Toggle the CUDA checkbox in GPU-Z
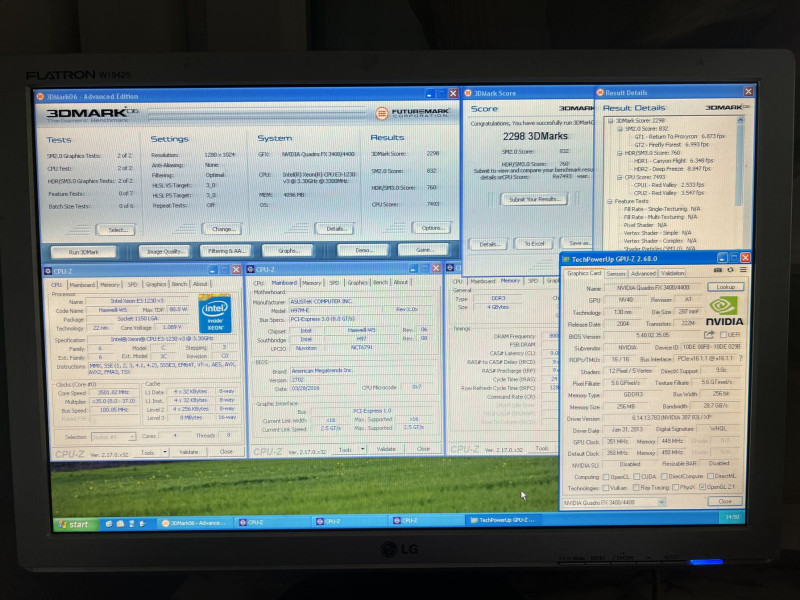Image resolution: width=800 pixels, height=600 pixels. click(636, 477)
